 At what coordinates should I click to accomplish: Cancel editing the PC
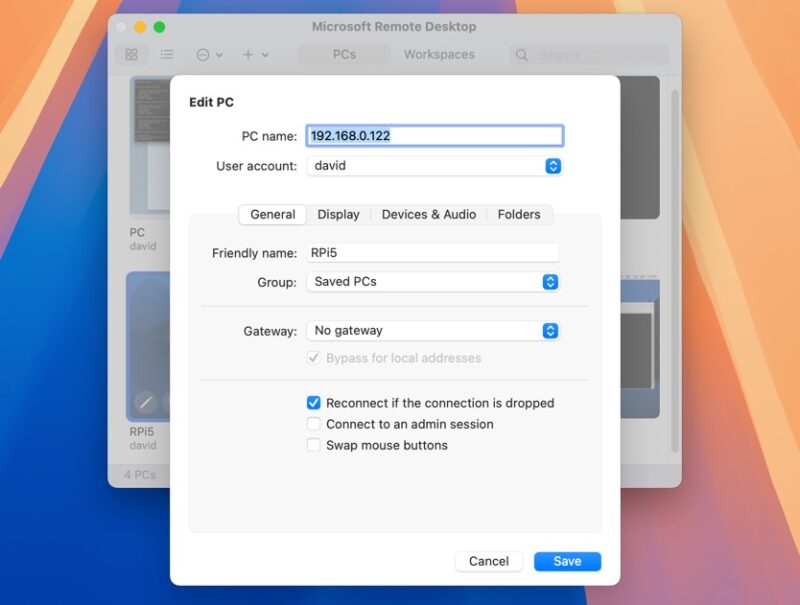tap(489, 561)
